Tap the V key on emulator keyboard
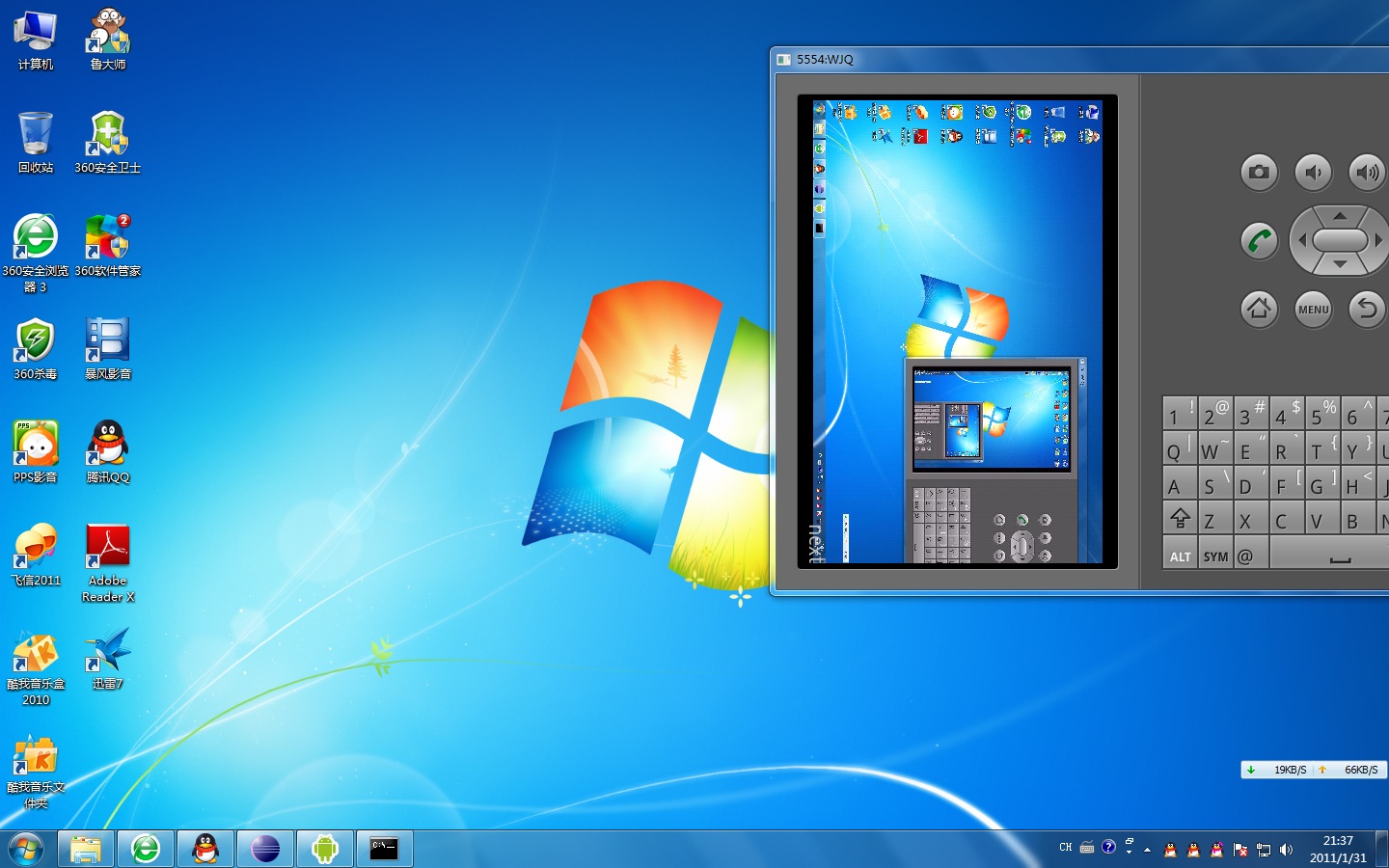Screen dimensions: 1389x868 1323,518
